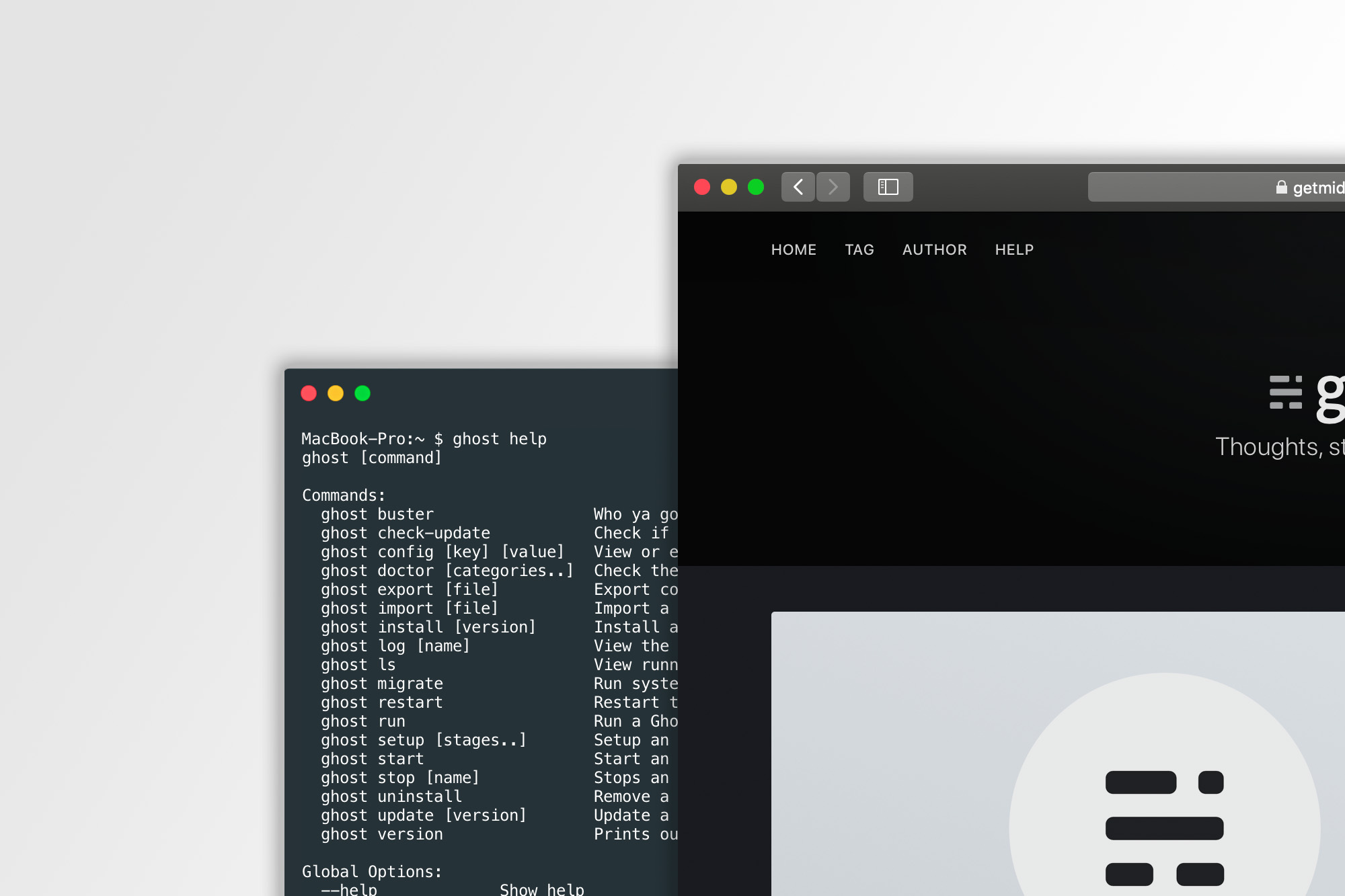Open the HELP navigation item
The height and width of the screenshot is (896, 1345).
point(1014,249)
